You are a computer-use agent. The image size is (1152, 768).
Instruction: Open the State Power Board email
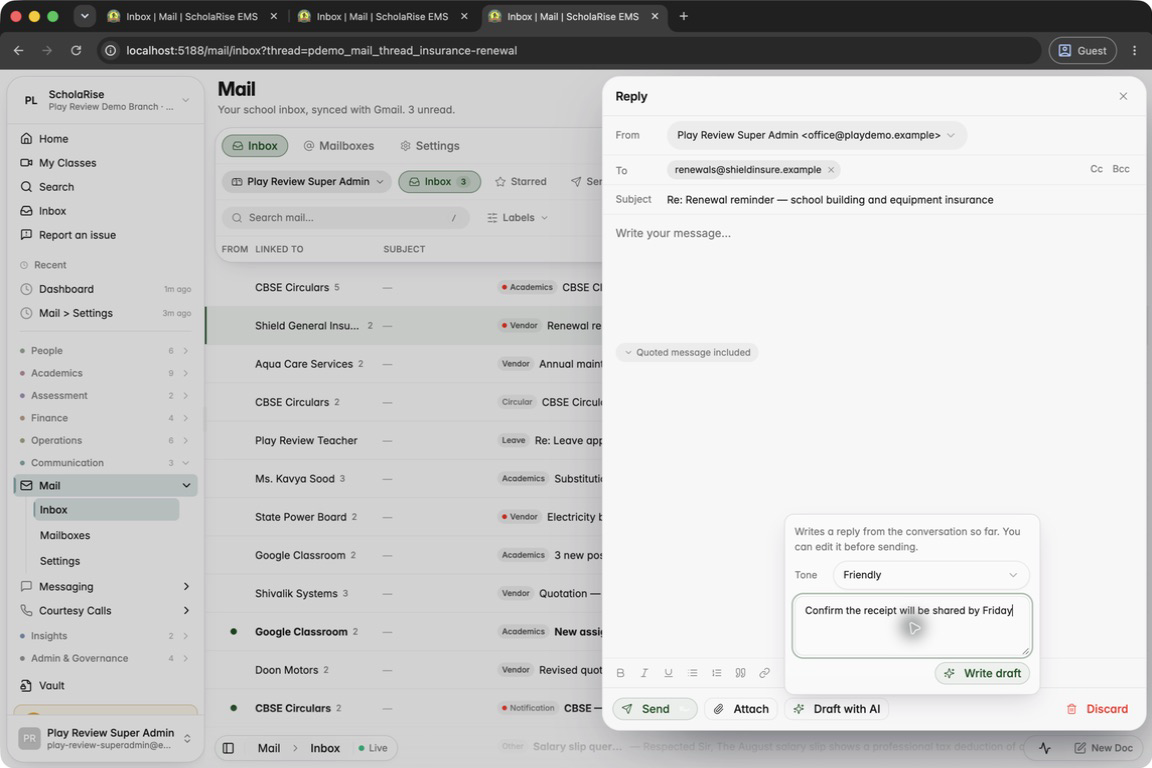pos(404,517)
